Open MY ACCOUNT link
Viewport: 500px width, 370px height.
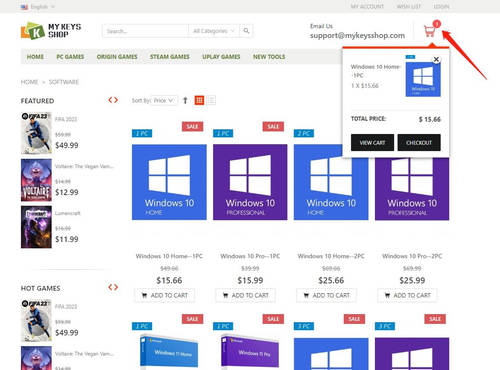367,7
